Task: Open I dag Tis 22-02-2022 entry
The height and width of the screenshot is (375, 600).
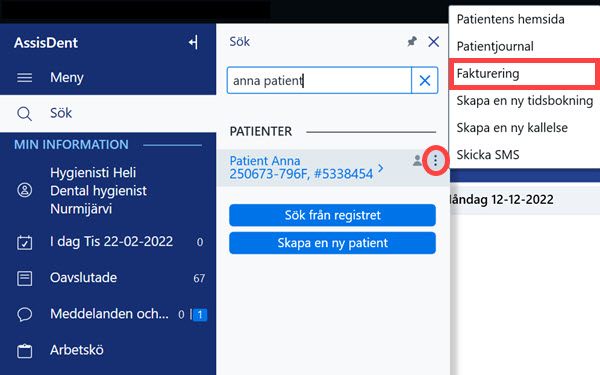Action: tap(111, 241)
